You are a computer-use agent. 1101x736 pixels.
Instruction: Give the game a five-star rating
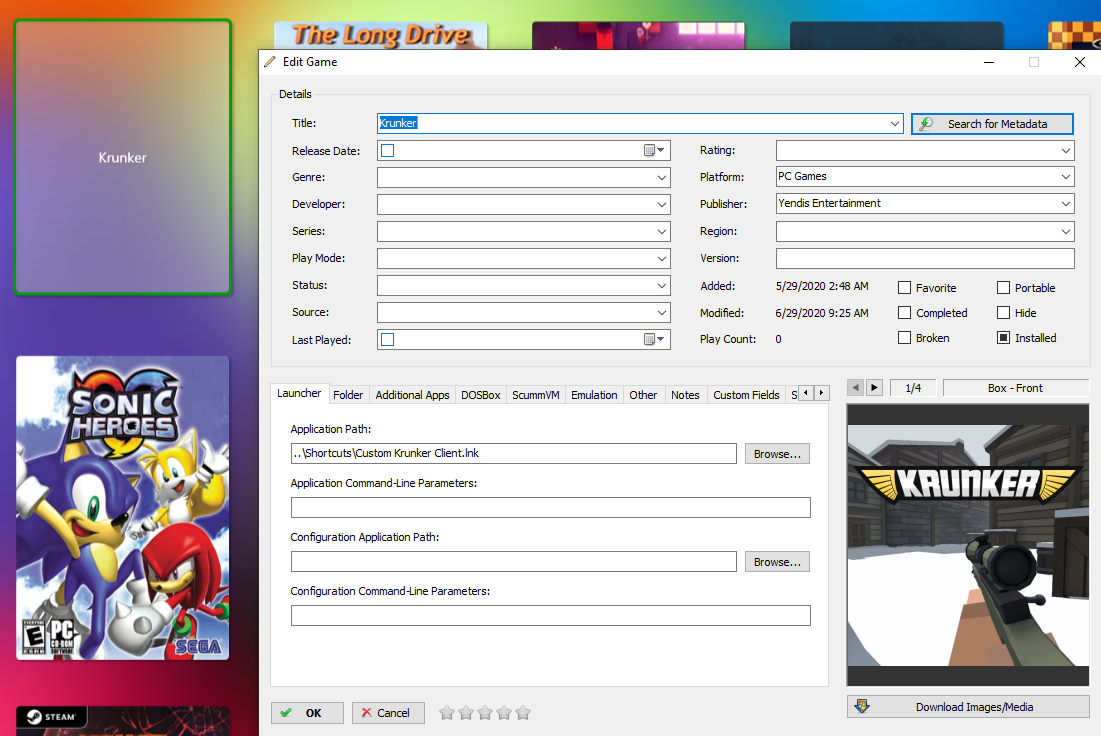click(522, 714)
